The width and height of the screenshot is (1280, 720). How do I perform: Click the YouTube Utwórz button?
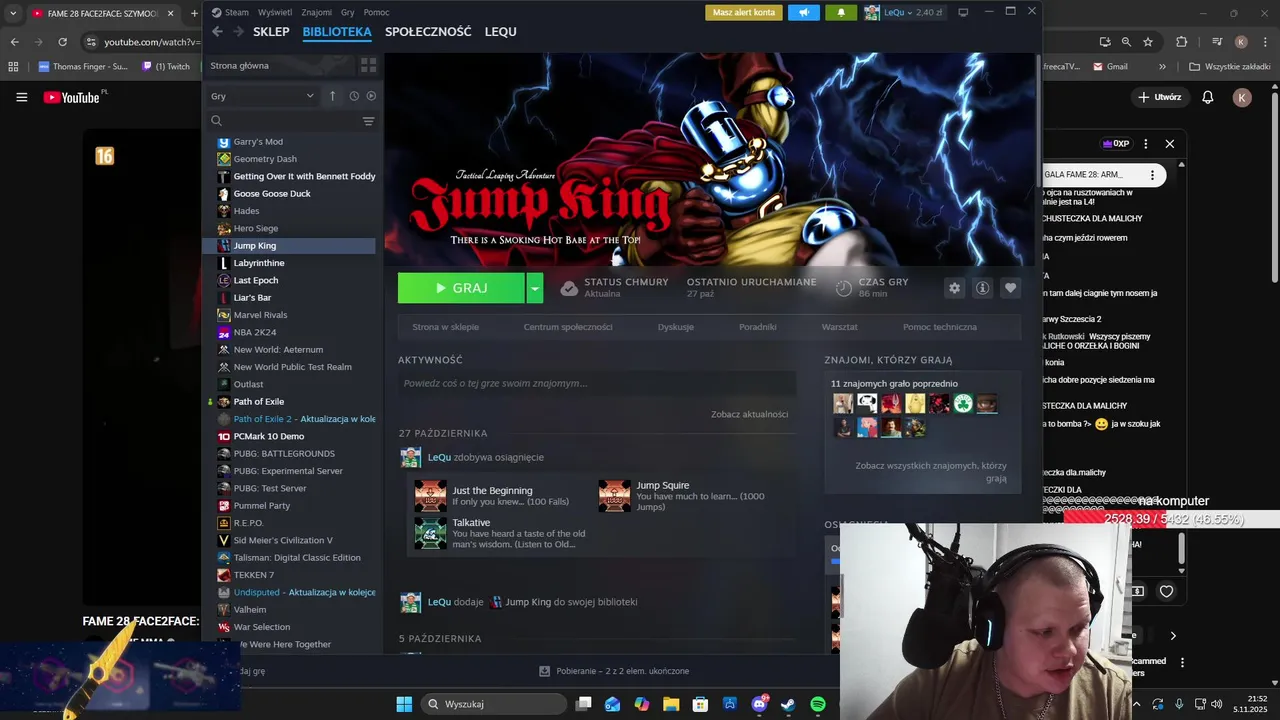[1160, 97]
